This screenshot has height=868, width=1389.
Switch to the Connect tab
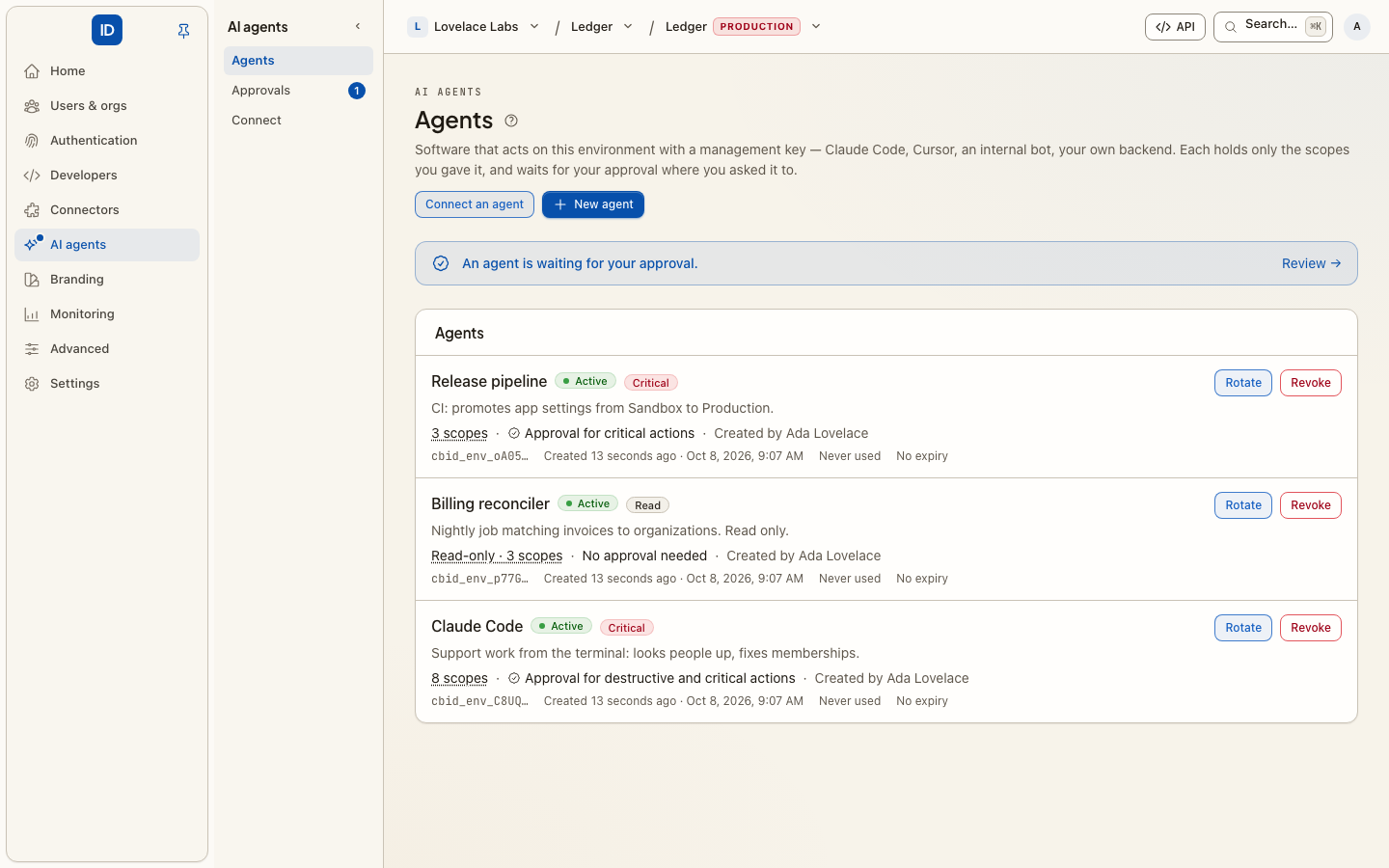tap(298, 121)
